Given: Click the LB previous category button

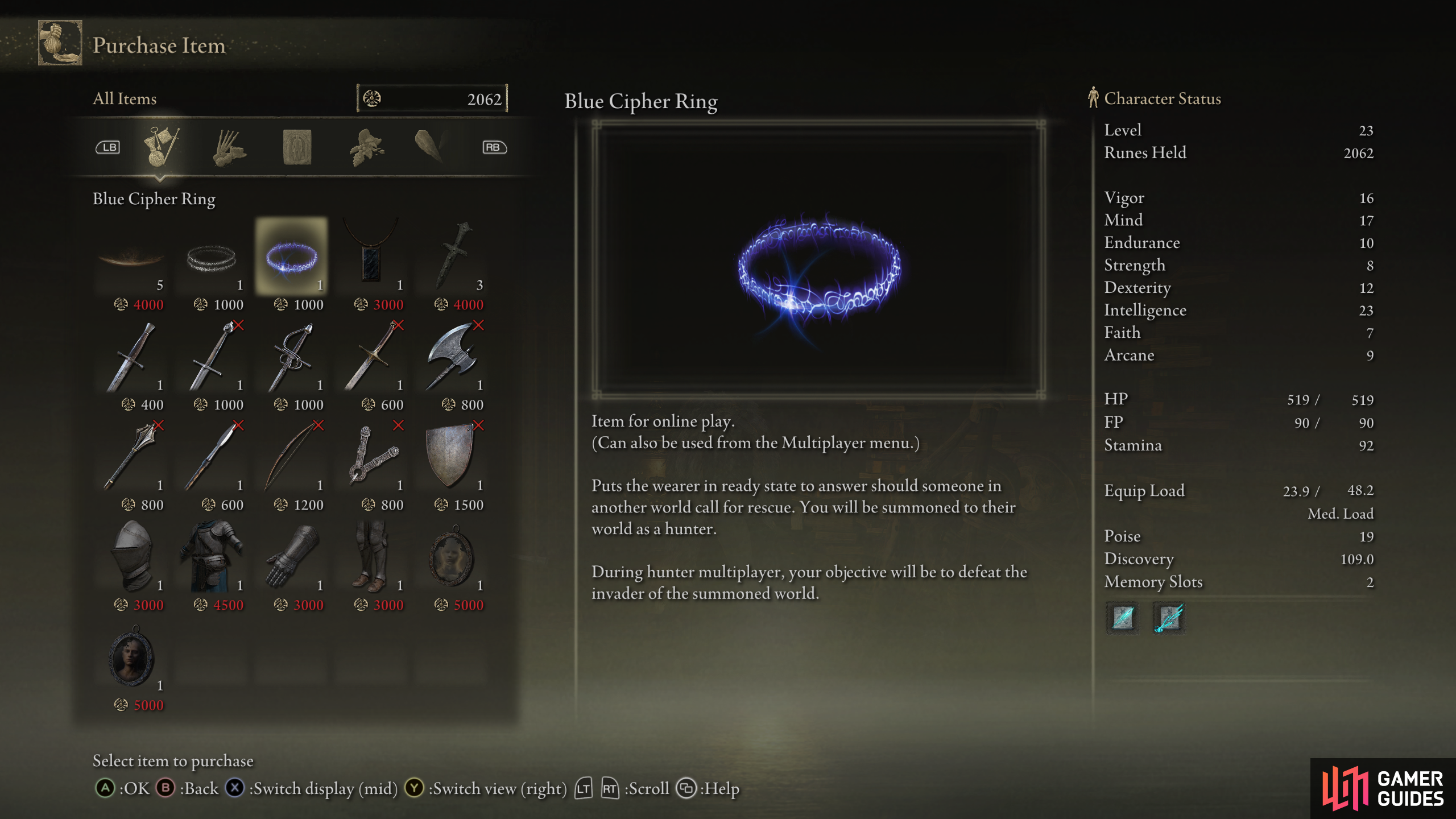Looking at the screenshot, I should (x=107, y=147).
